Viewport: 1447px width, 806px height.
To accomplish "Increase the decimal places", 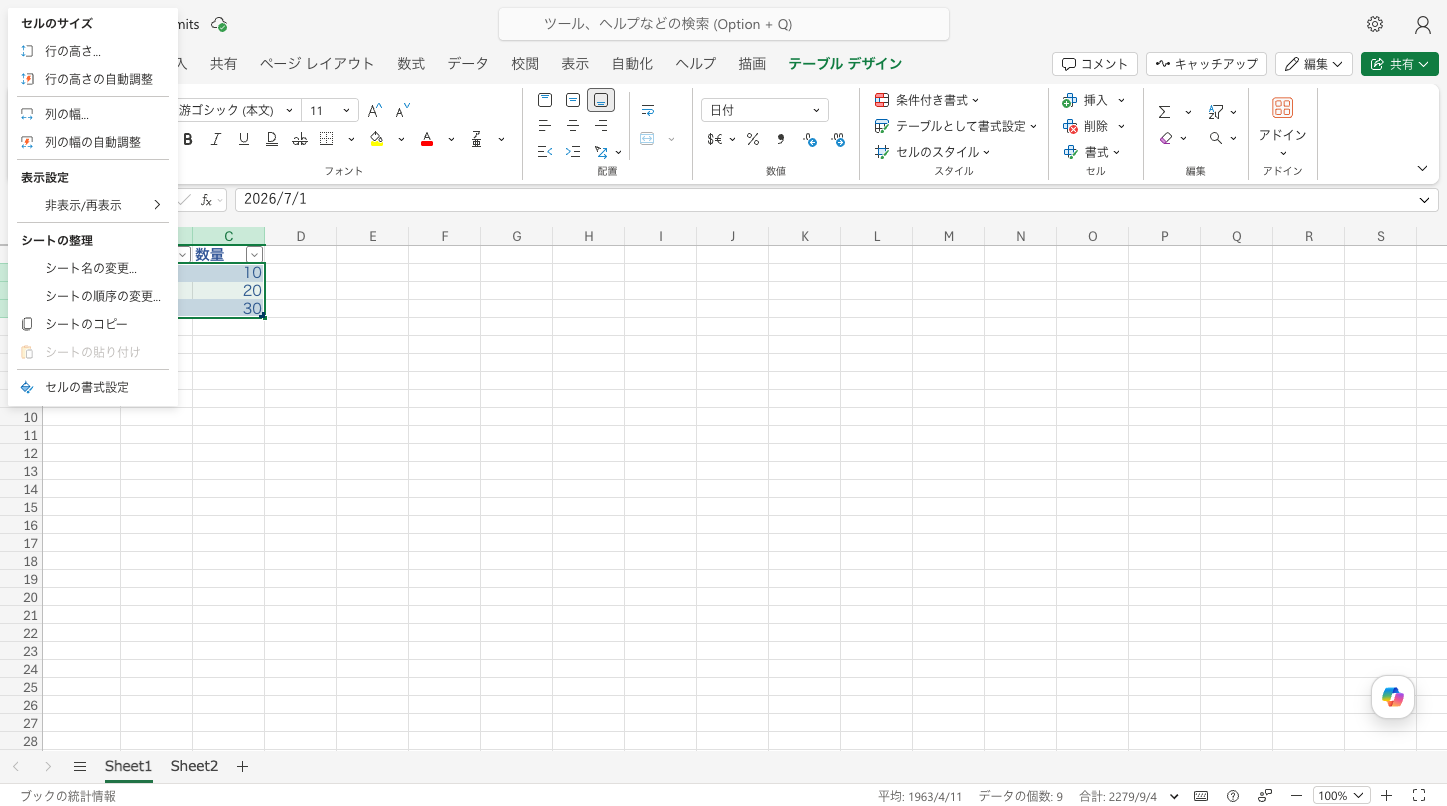I will coord(837,139).
